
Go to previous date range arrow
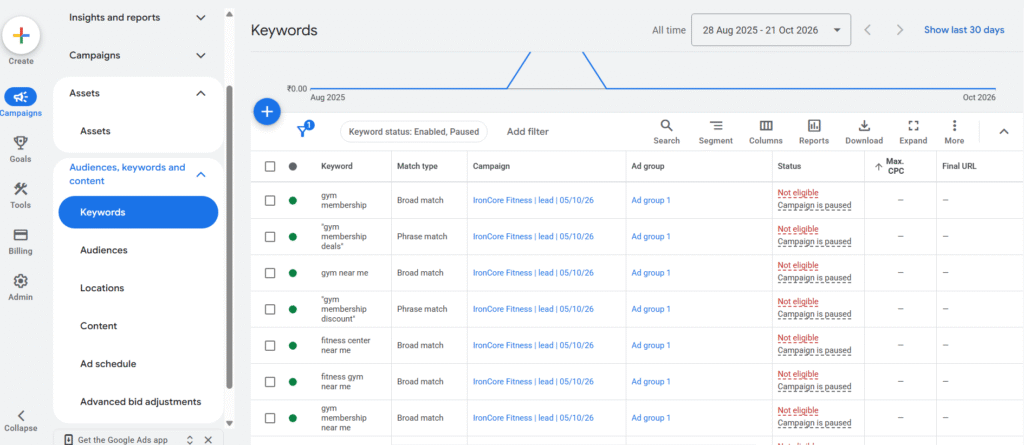pos(867,30)
